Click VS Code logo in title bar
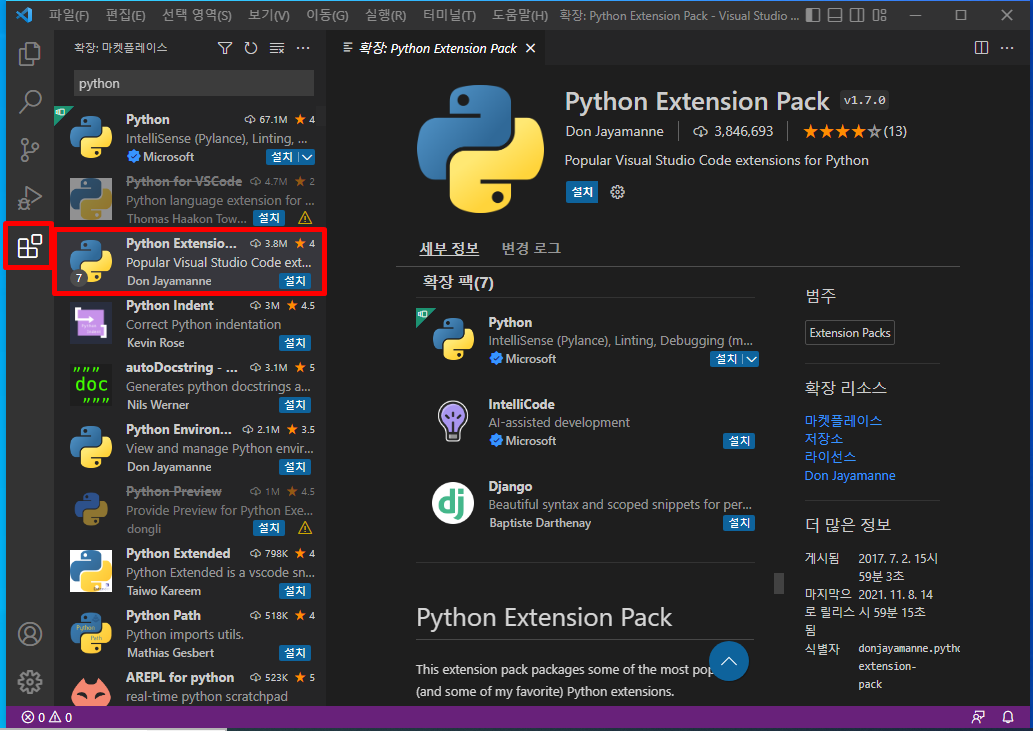This screenshot has width=1033, height=731. click(x=24, y=14)
